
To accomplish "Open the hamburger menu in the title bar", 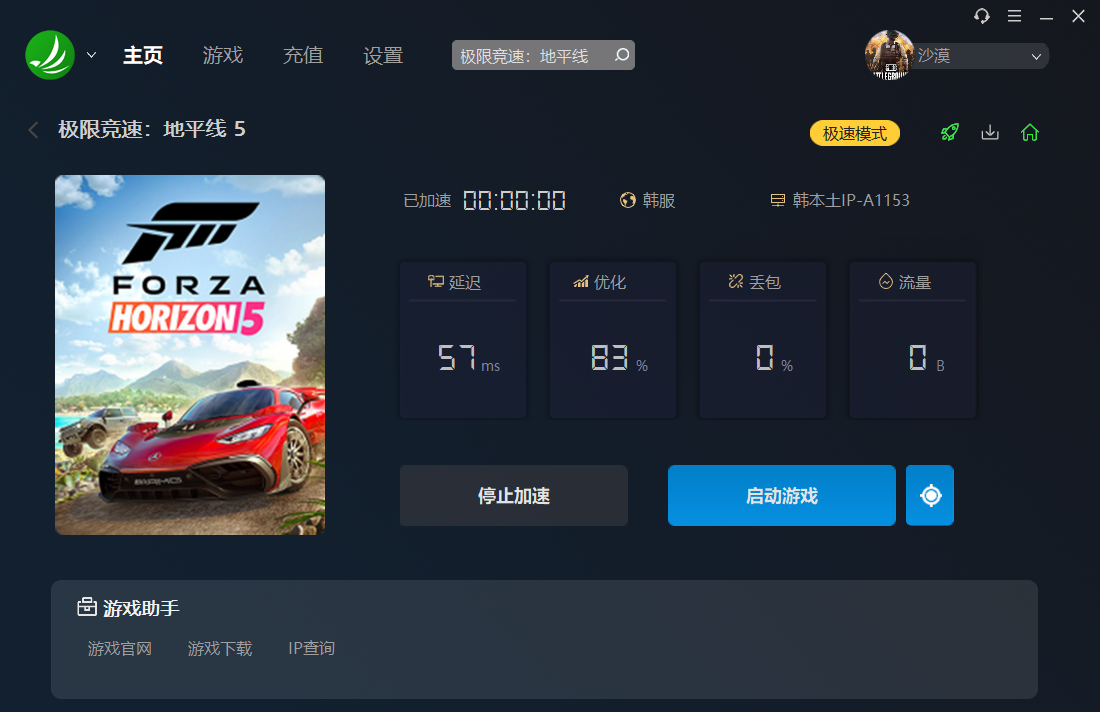I will pos(1014,16).
